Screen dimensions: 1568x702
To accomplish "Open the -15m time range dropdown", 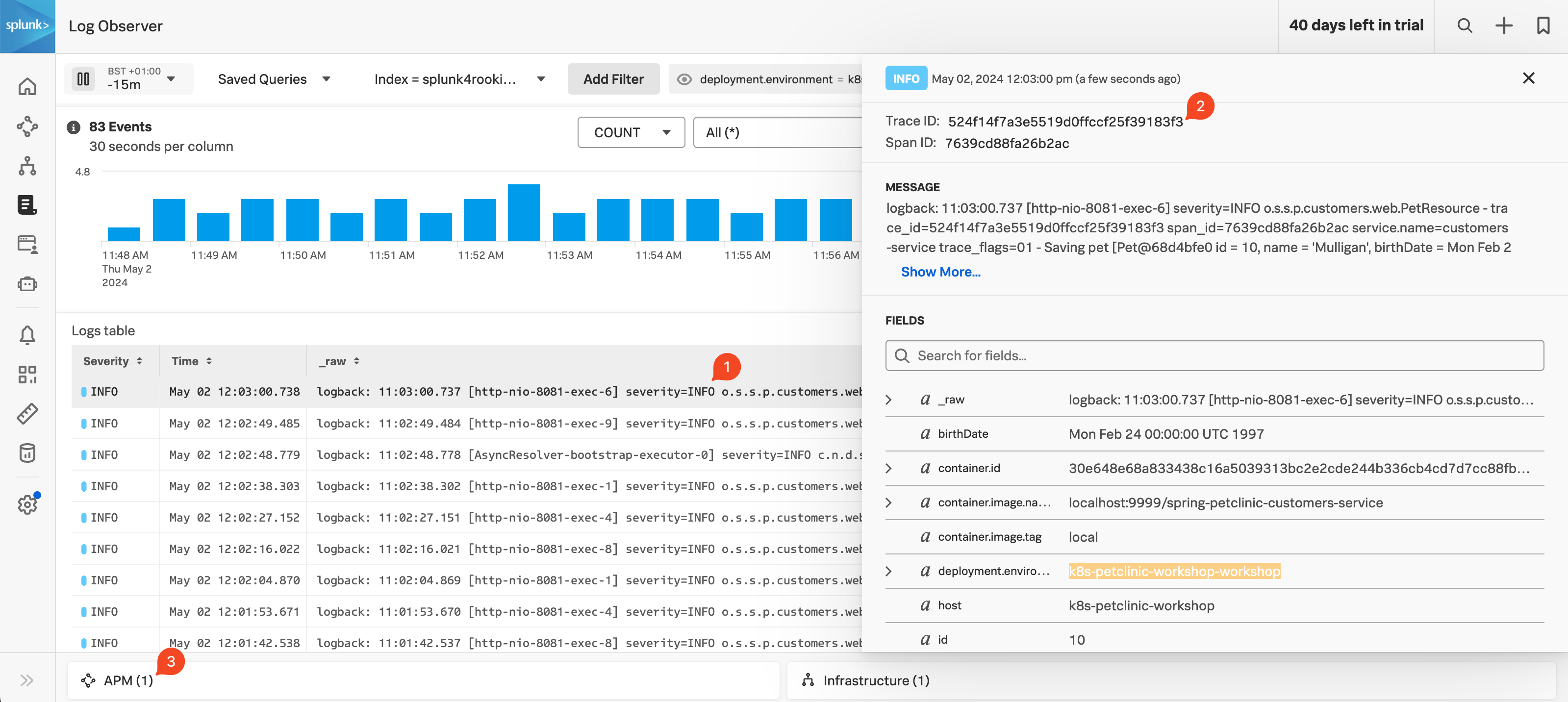I will 141,79.
